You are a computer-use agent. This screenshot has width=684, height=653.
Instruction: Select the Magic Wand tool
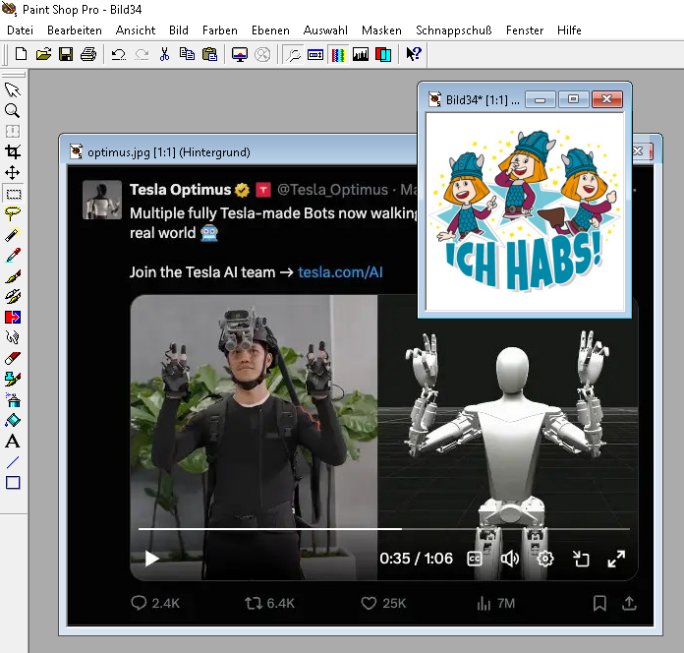click(13, 235)
